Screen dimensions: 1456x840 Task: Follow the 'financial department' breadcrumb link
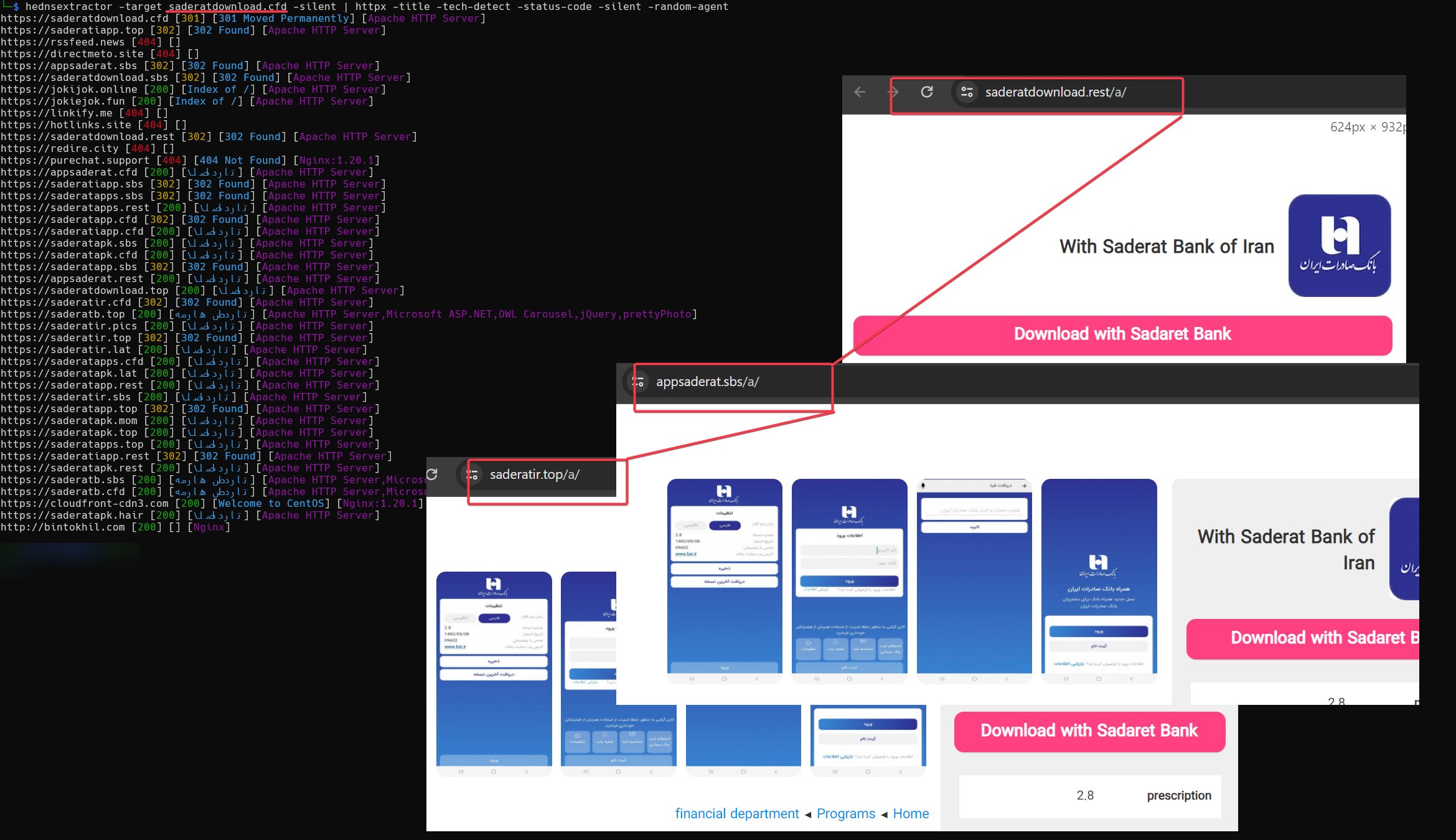[x=736, y=813]
